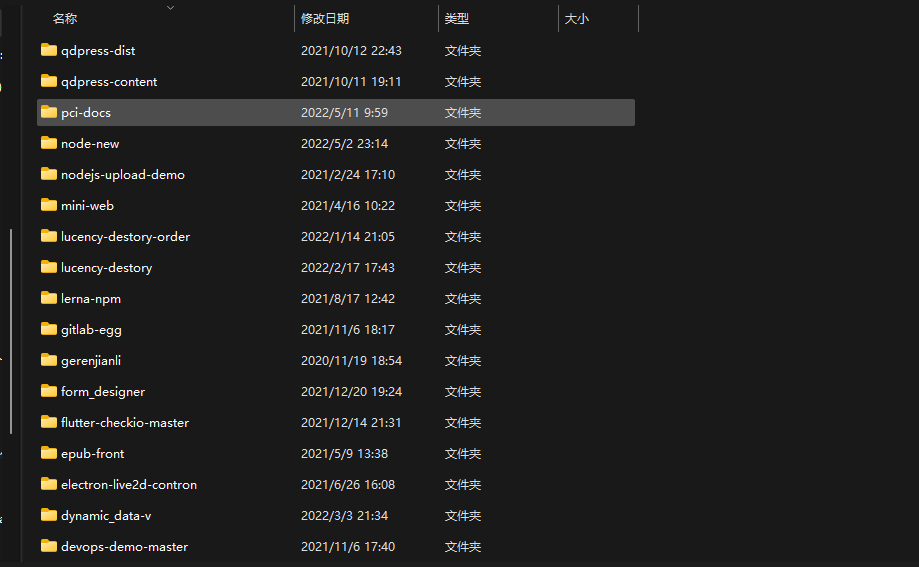Click the pci-docs folder icon
919x567 pixels.
point(49,112)
